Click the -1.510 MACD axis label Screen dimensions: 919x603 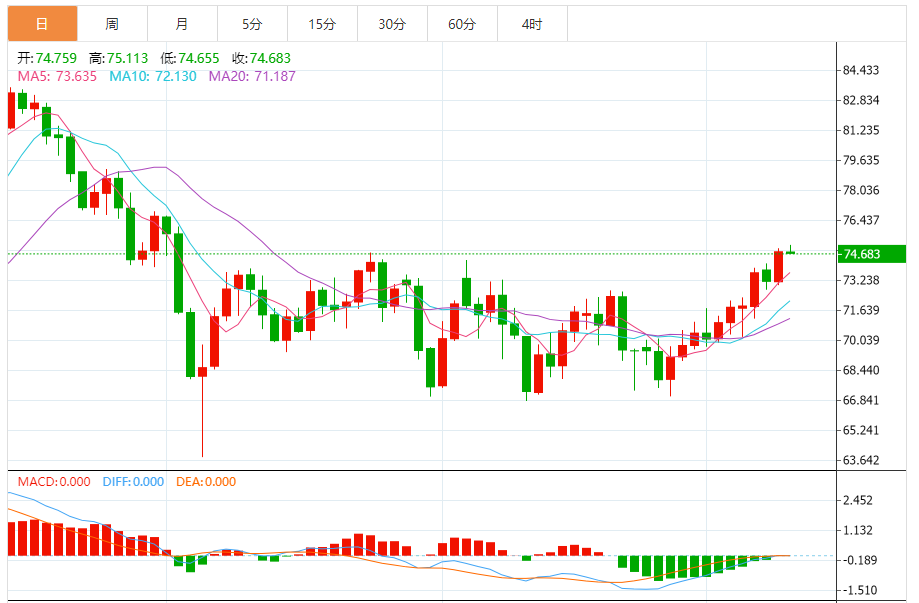[858, 590]
